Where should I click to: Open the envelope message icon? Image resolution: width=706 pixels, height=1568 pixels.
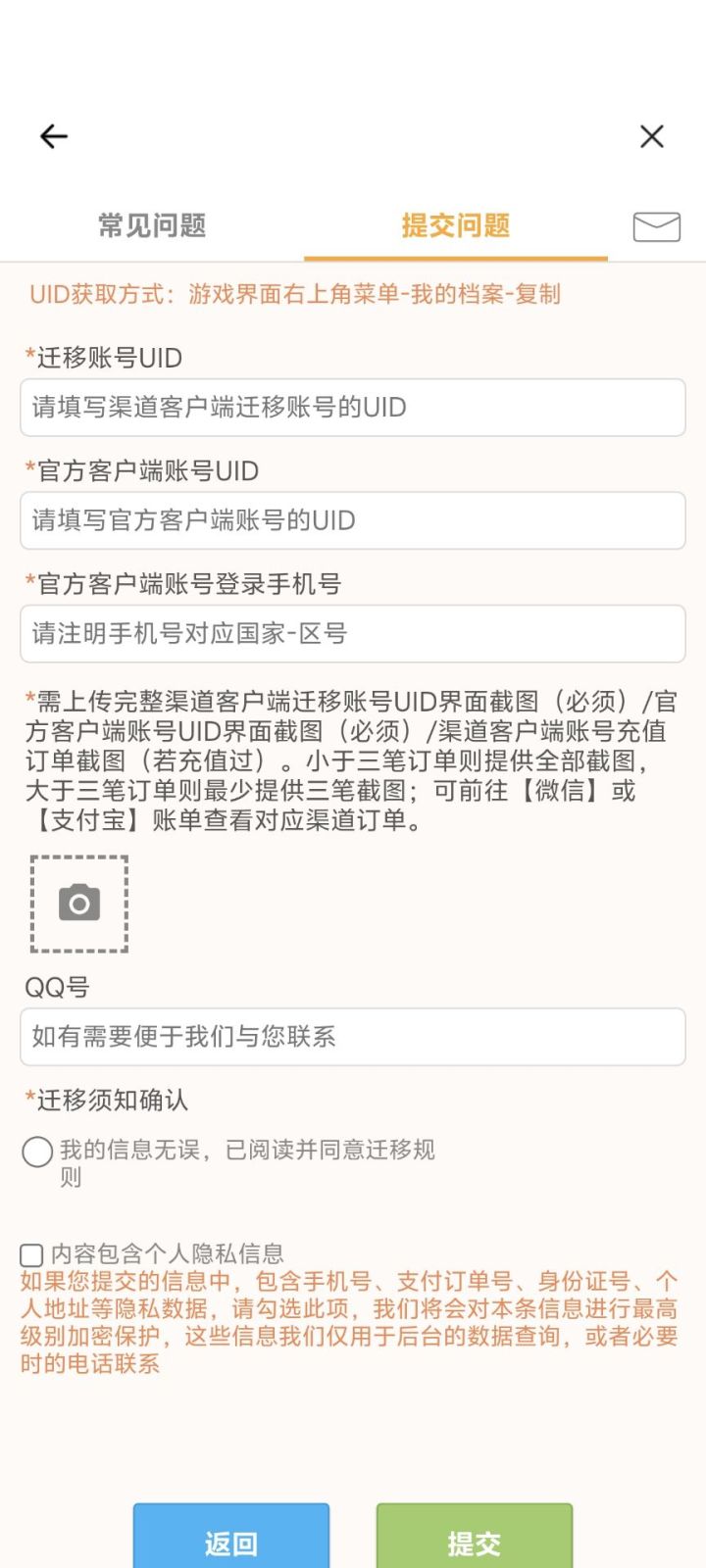[656, 226]
